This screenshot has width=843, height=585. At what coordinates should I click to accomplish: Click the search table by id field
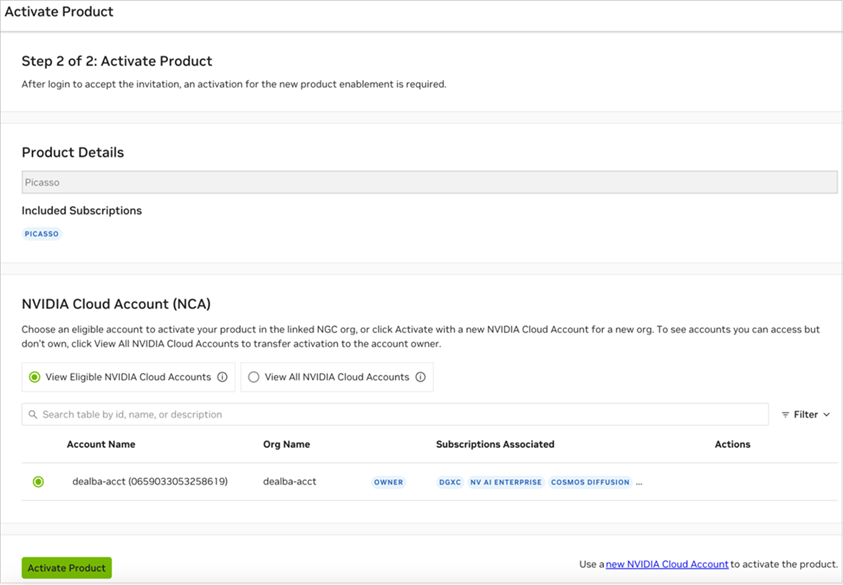[395, 415]
